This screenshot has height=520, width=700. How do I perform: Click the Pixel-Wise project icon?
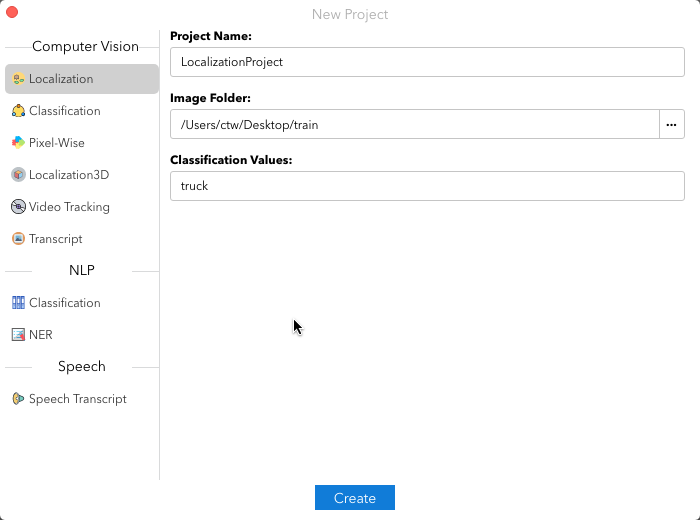tap(18, 143)
